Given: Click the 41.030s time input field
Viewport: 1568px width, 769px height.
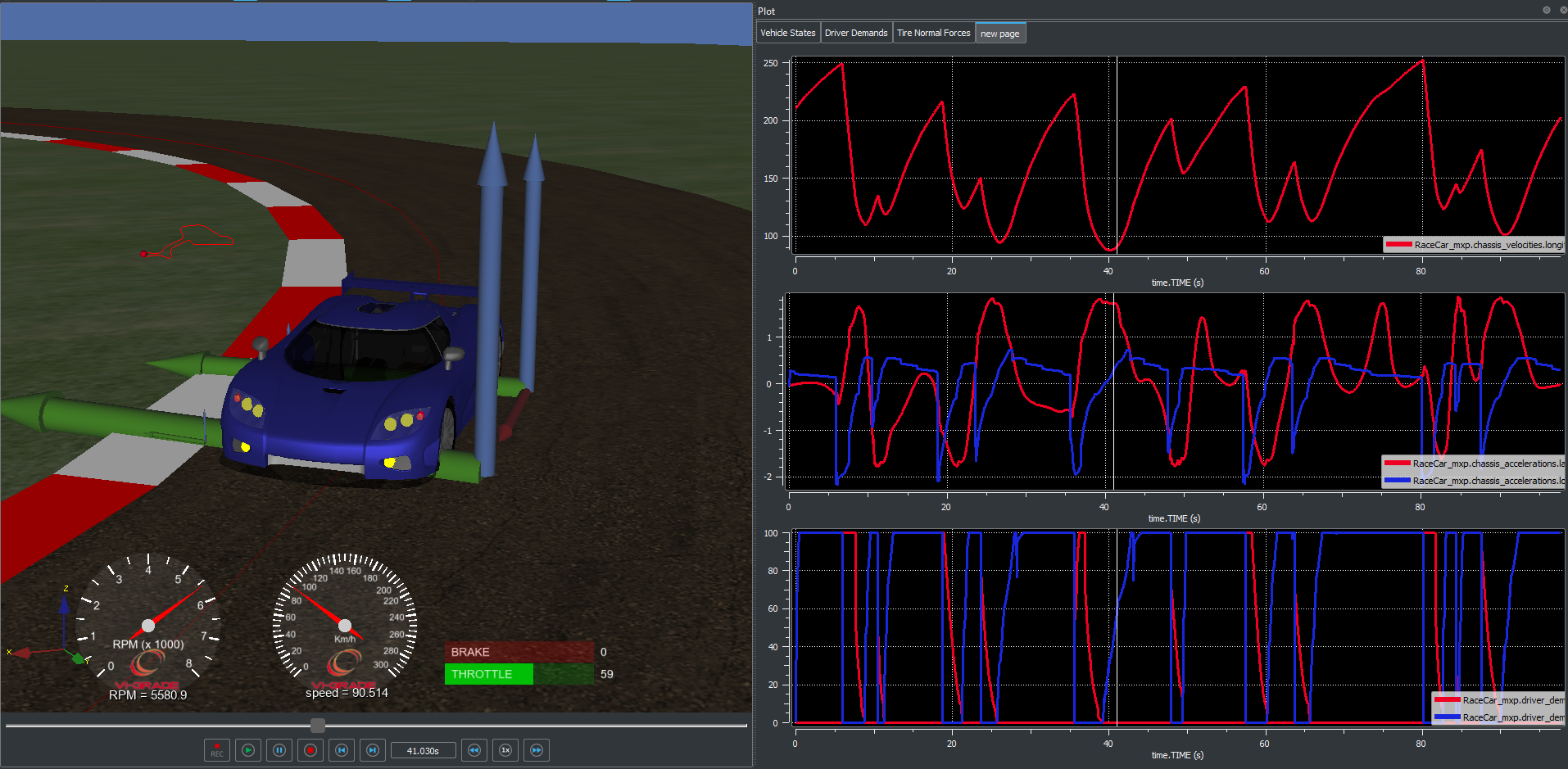Looking at the screenshot, I should [423, 750].
